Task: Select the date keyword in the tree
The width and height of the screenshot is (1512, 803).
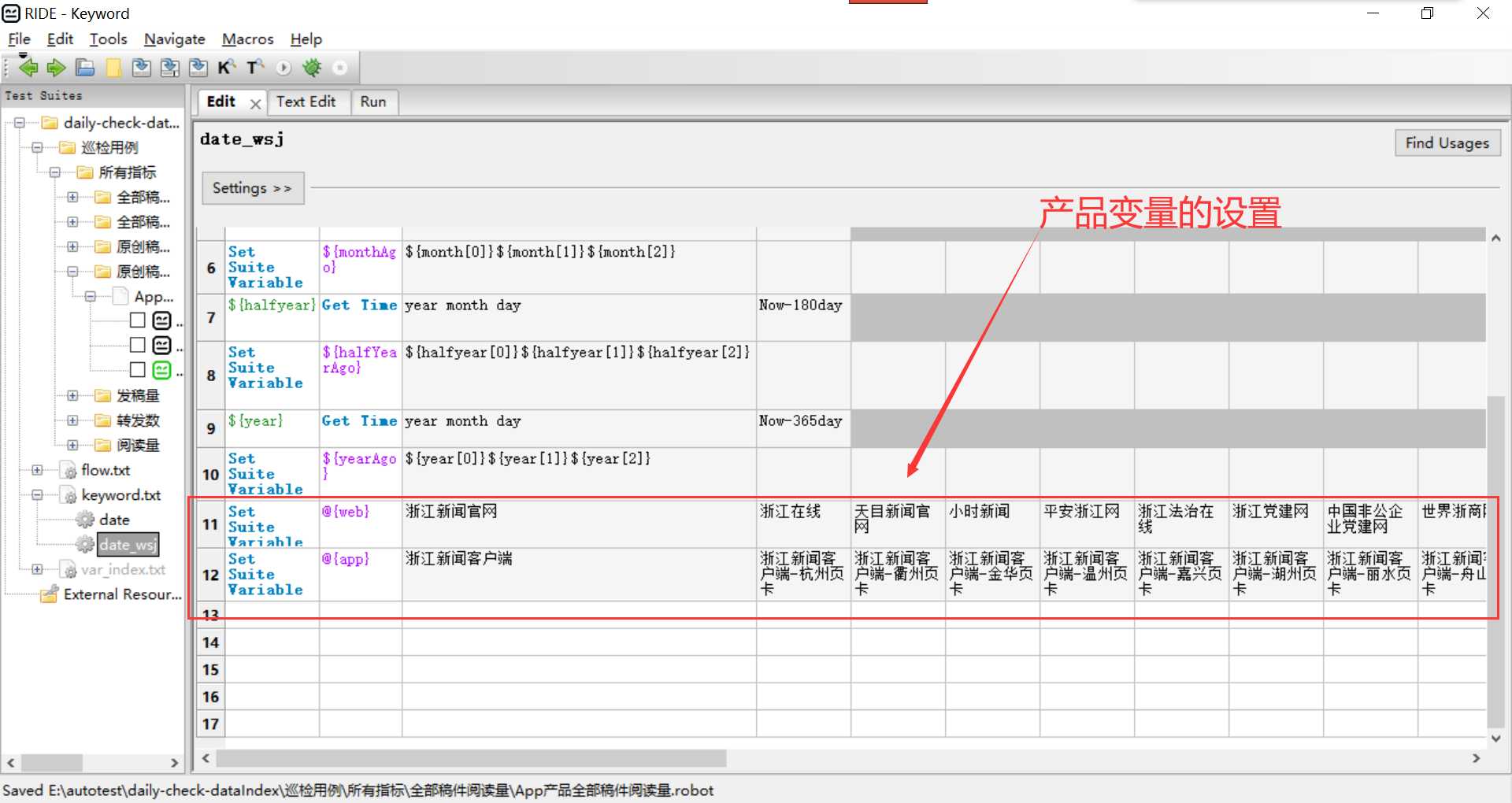Action: tap(114, 520)
